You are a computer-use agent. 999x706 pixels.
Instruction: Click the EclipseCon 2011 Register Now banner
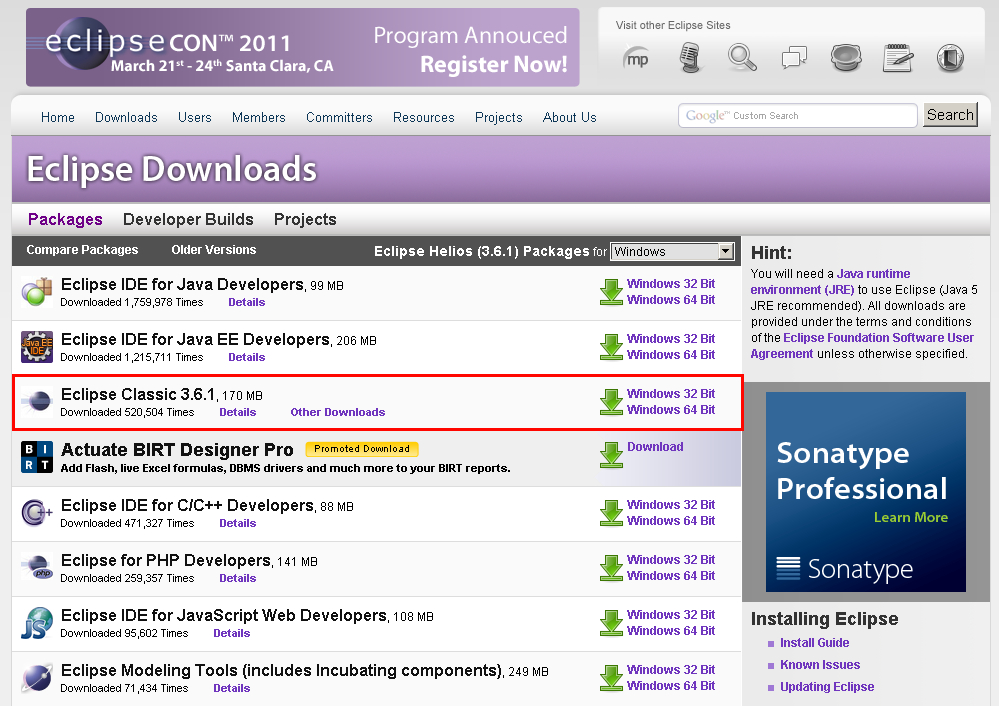pyautogui.click(x=302, y=48)
